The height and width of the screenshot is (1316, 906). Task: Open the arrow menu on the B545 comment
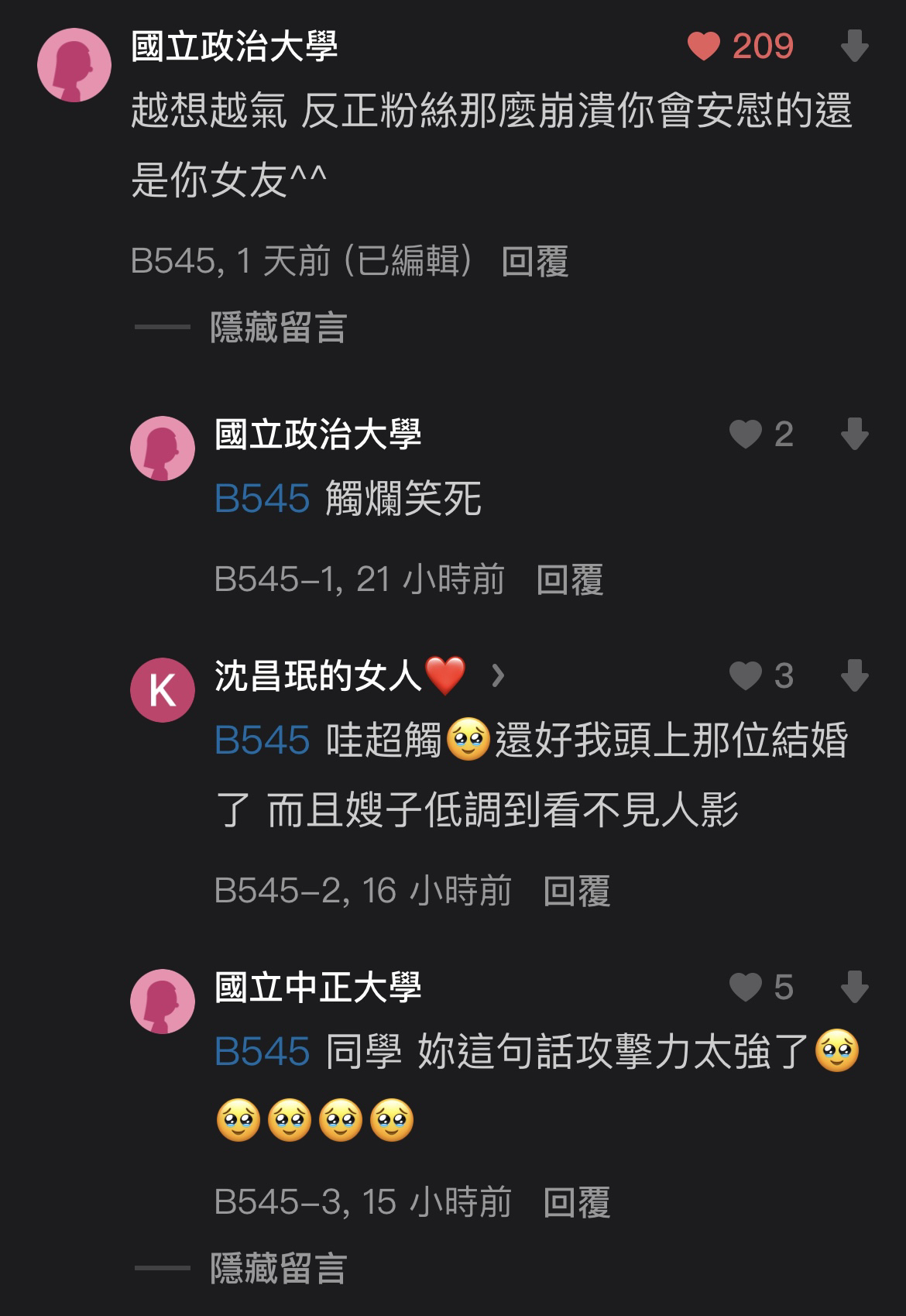pos(855,46)
